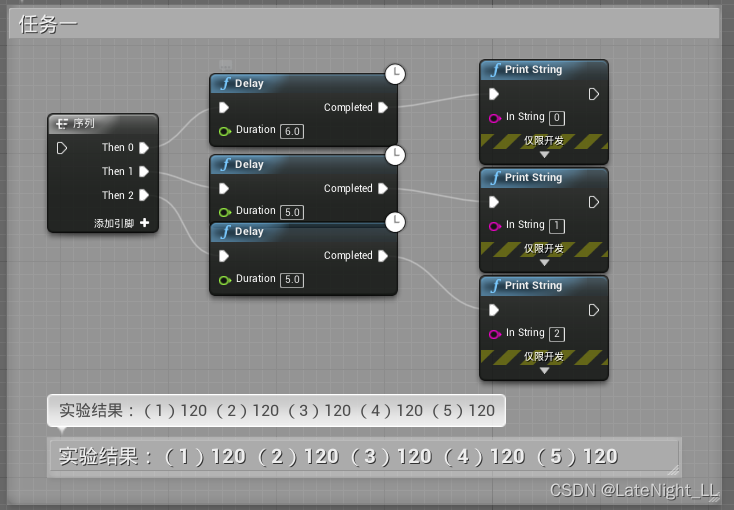Click the In String field containing 2
Screen dimensions: 734x510
[x=557, y=334]
